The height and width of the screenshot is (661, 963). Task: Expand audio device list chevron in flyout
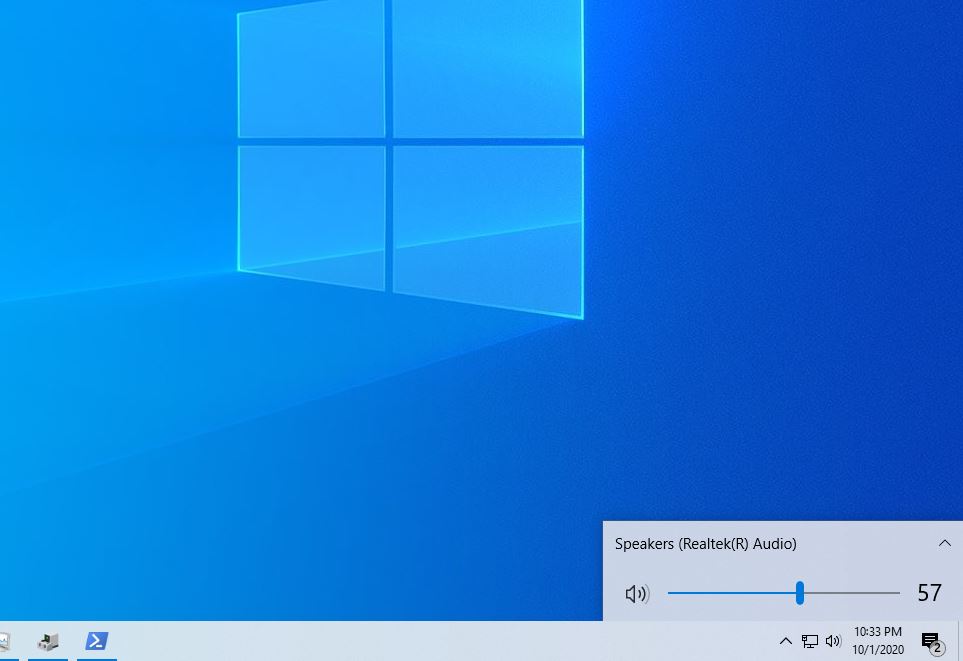point(945,543)
